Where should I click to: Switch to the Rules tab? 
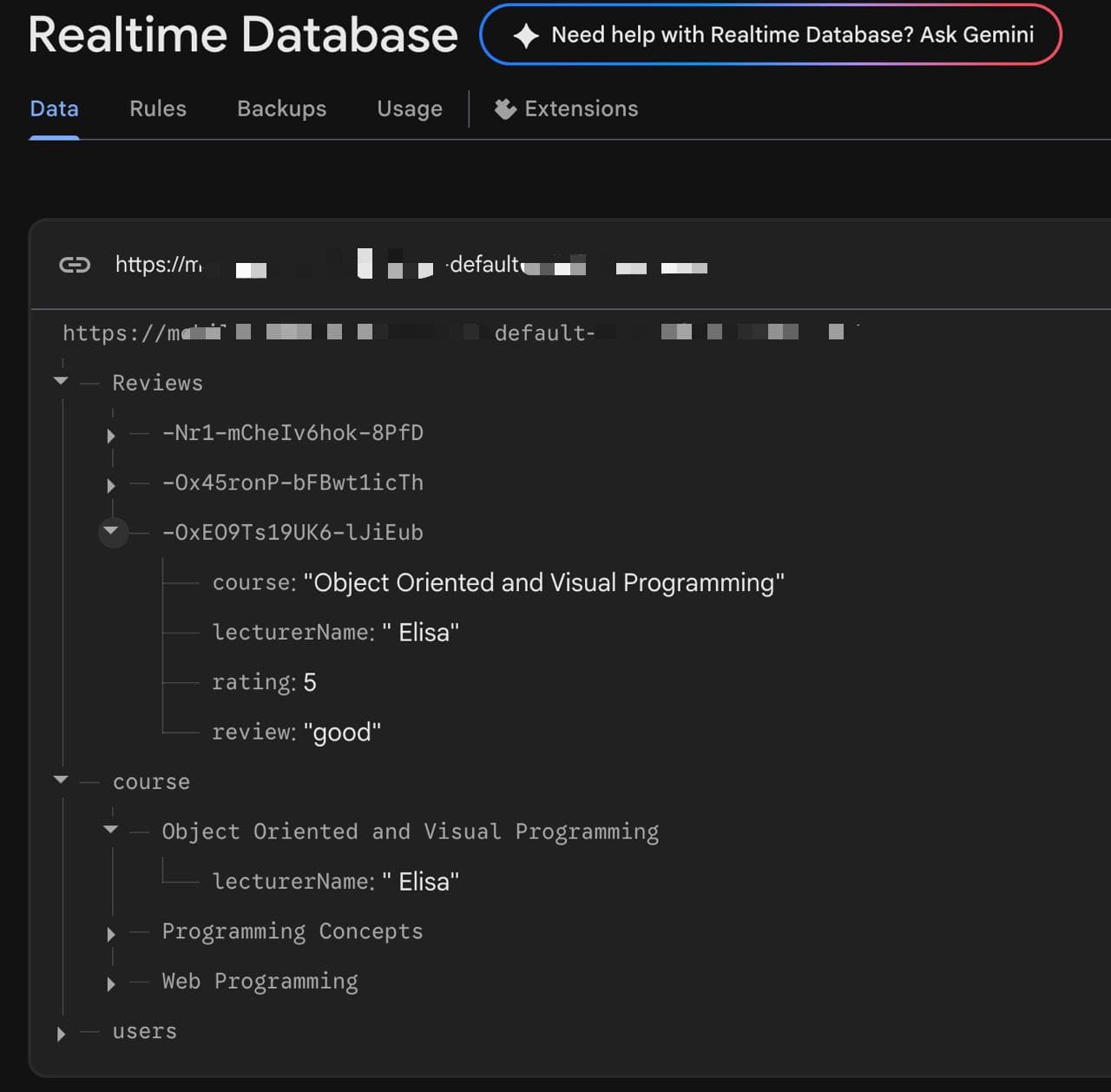pyautogui.click(x=158, y=109)
